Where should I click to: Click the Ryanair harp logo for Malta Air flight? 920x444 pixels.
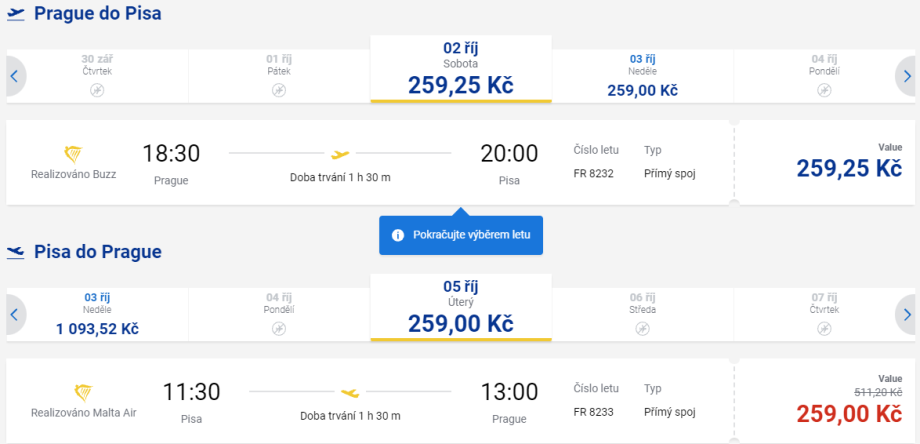coord(83,392)
